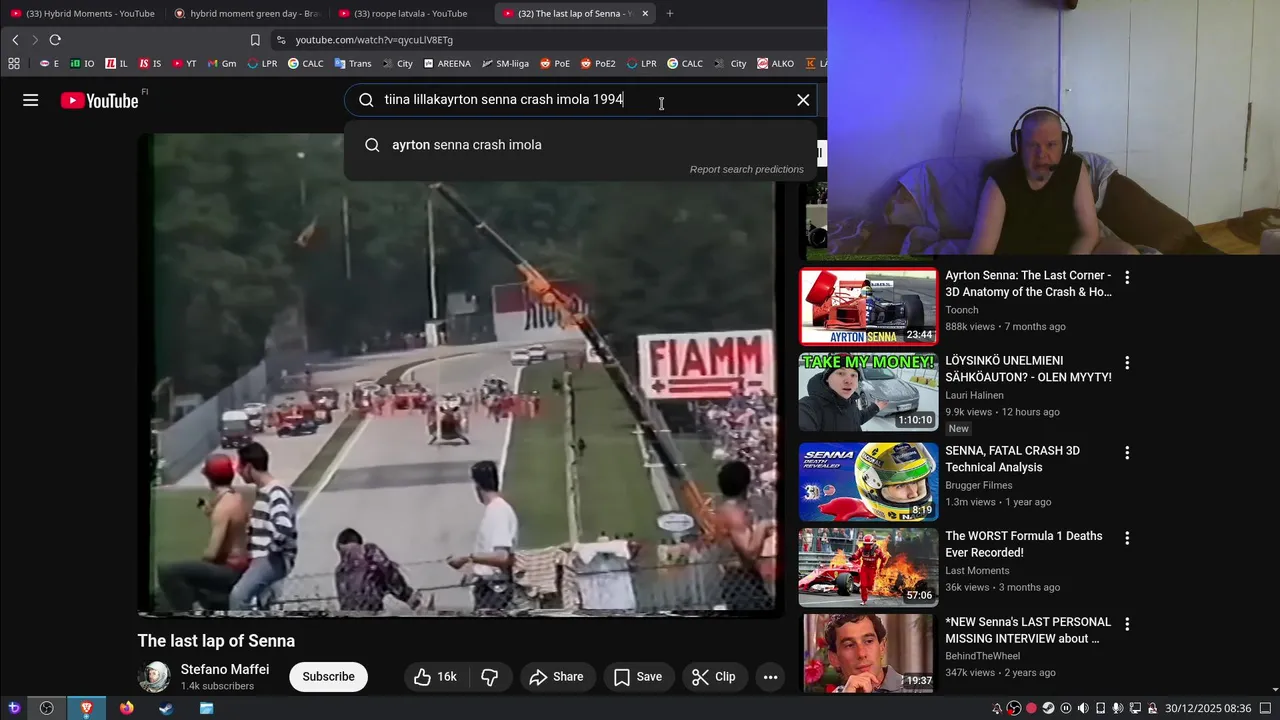The width and height of the screenshot is (1280, 720).
Task: Bookmark this page with the bookmark icon
Action: (255, 40)
